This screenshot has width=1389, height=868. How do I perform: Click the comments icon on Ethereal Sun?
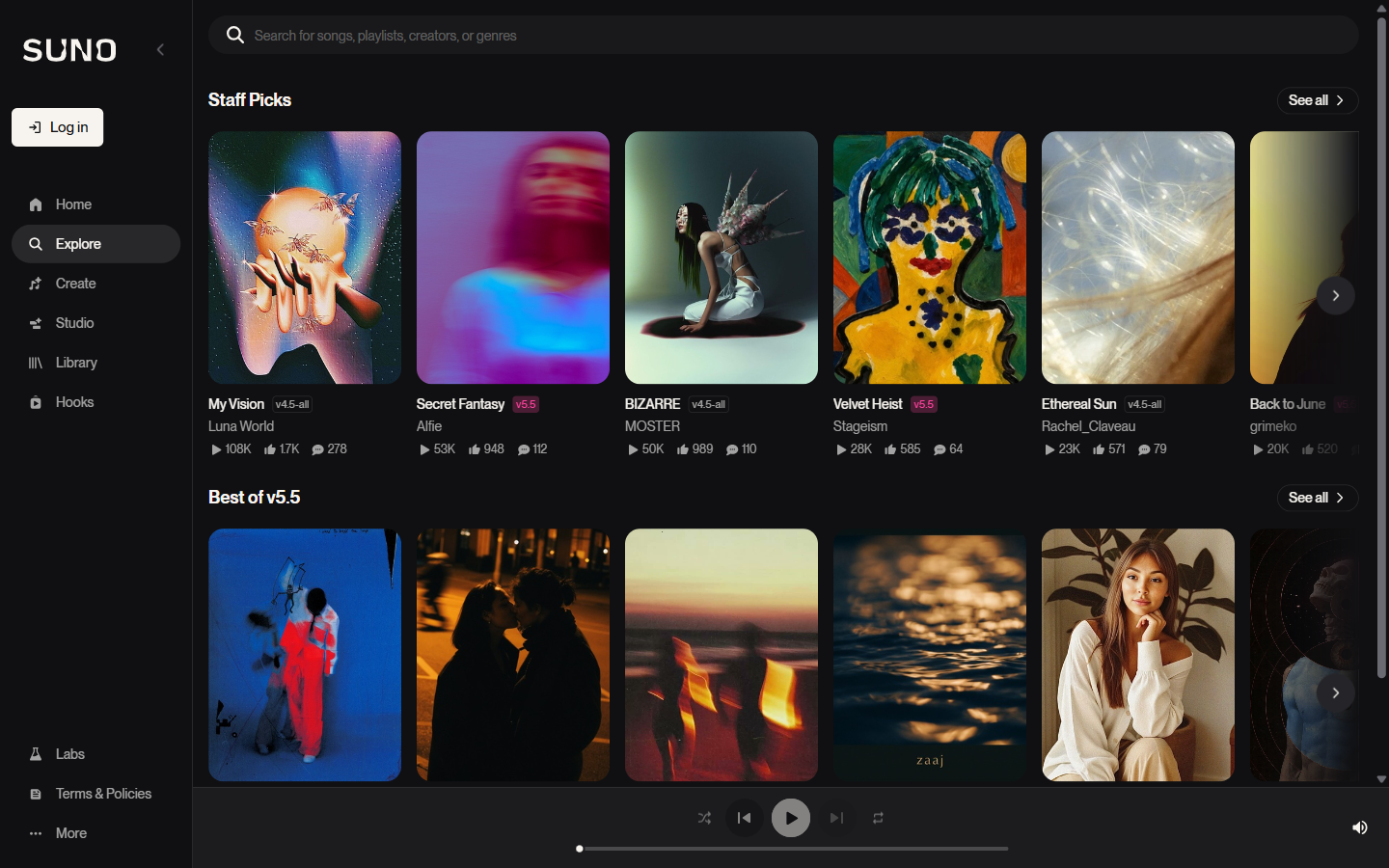(1144, 449)
